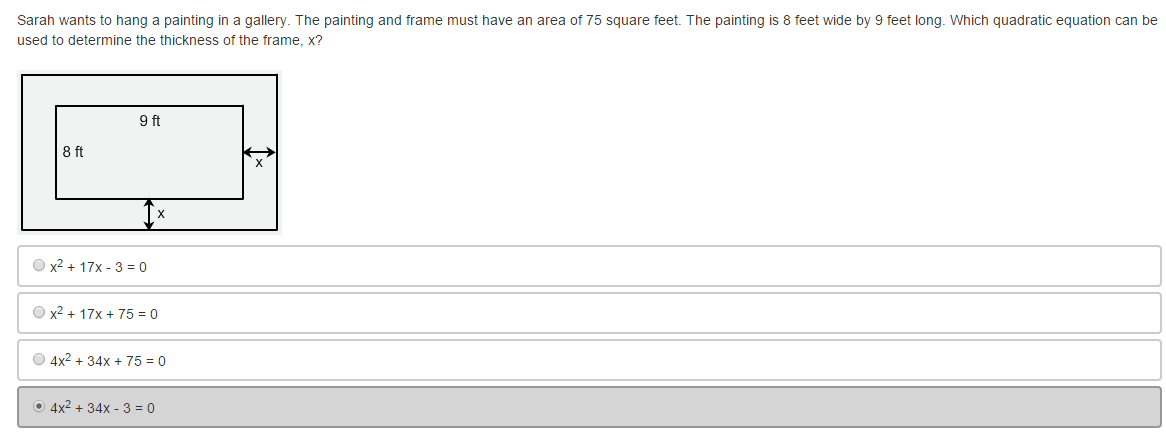
Task: Click the vertical double-headed arrow in the diagram
Action: pyautogui.click(x=149, y=213)
